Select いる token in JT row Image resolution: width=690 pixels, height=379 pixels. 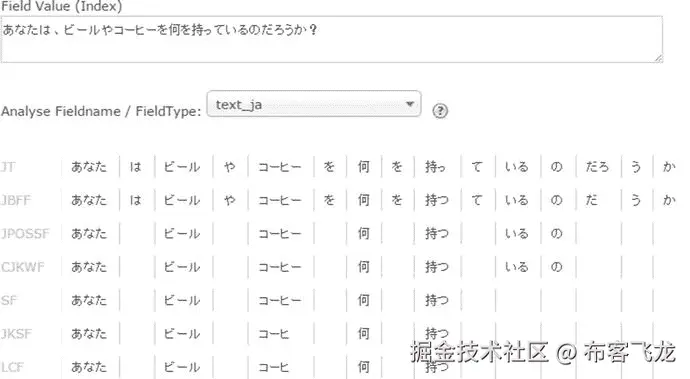[x=517, y=167]
